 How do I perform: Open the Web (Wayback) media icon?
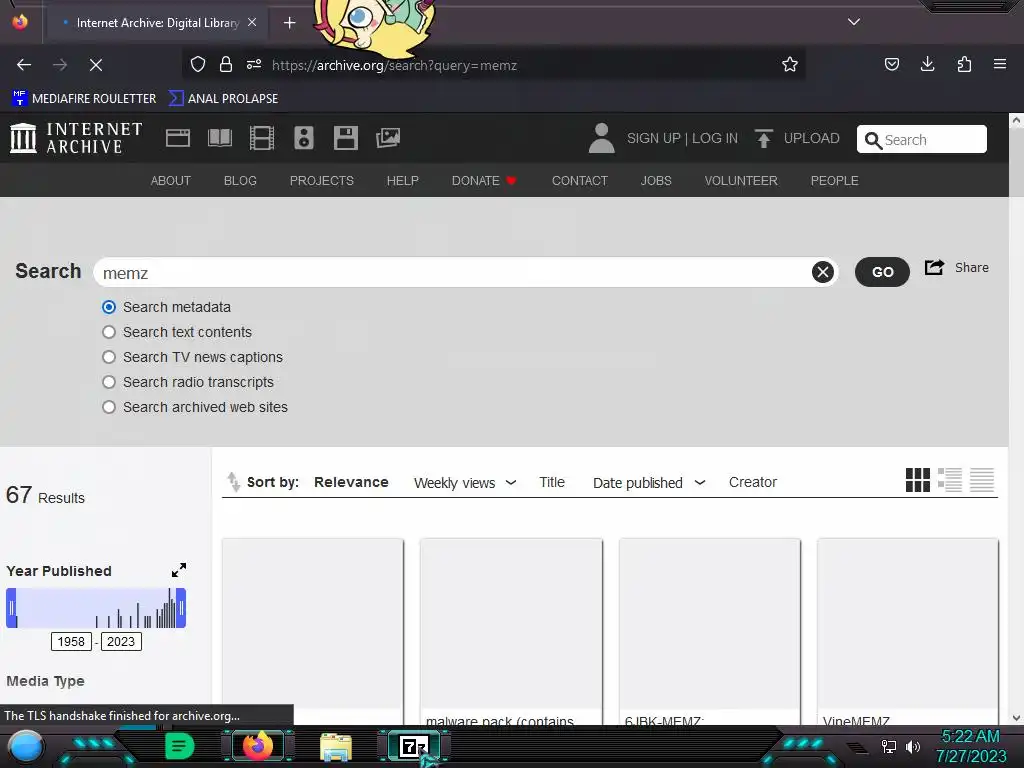[x=178, y=138]
